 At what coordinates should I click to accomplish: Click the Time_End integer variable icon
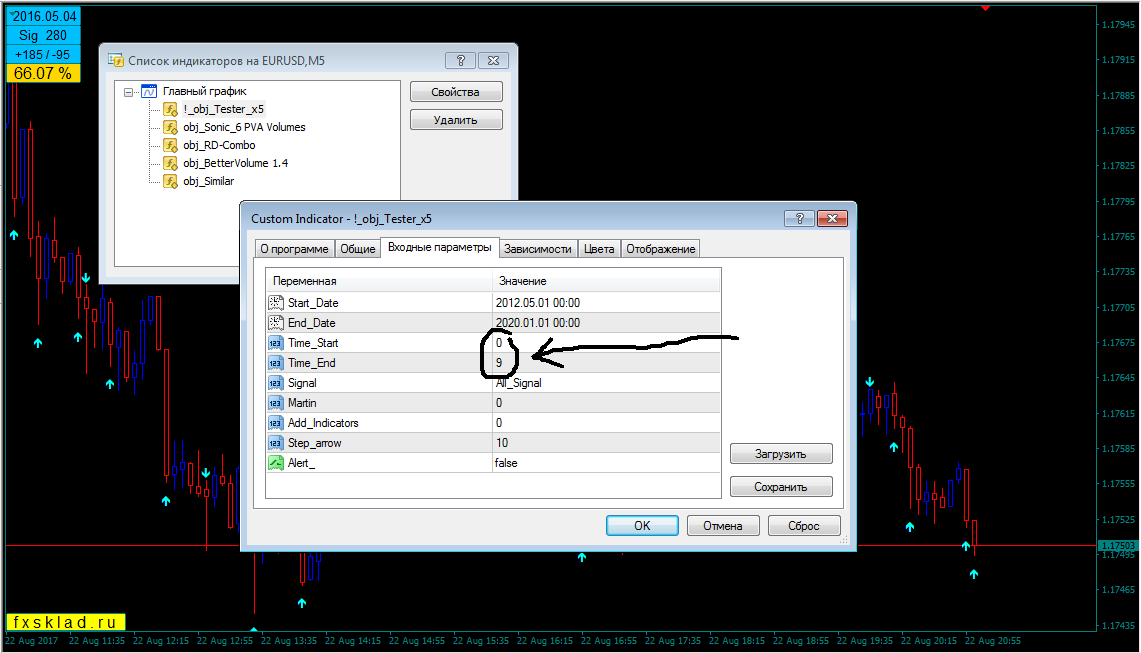pyautogui.click(x=276, y=363)
